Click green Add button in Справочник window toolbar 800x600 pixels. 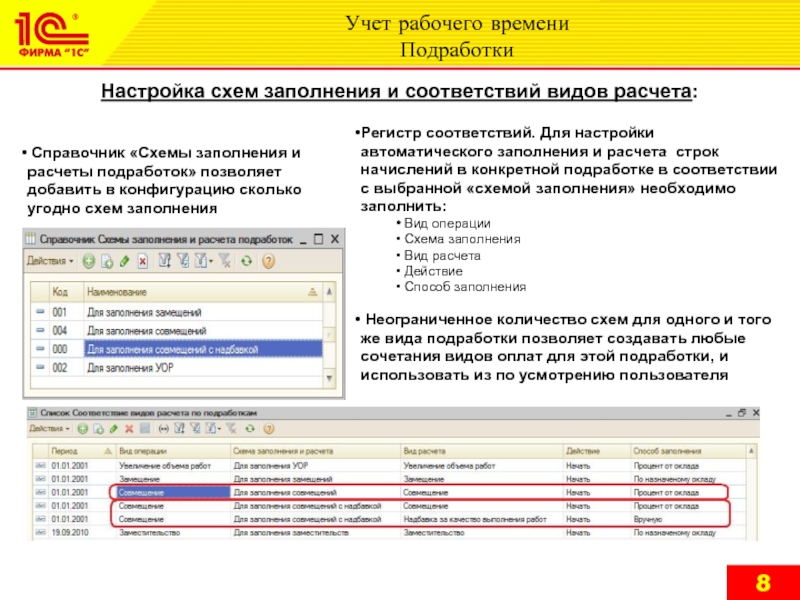[x=89, y=261]
